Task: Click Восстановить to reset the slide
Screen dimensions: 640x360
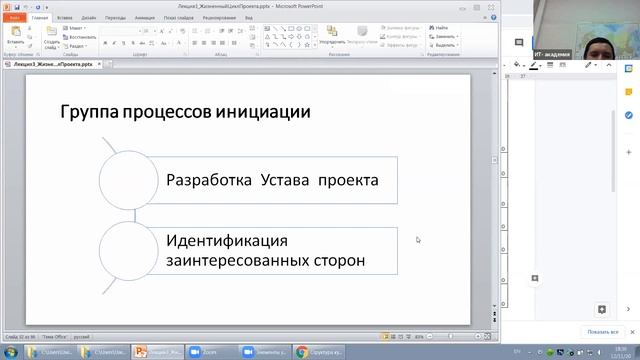Action: pyautogui.click(x=80, y=37)
